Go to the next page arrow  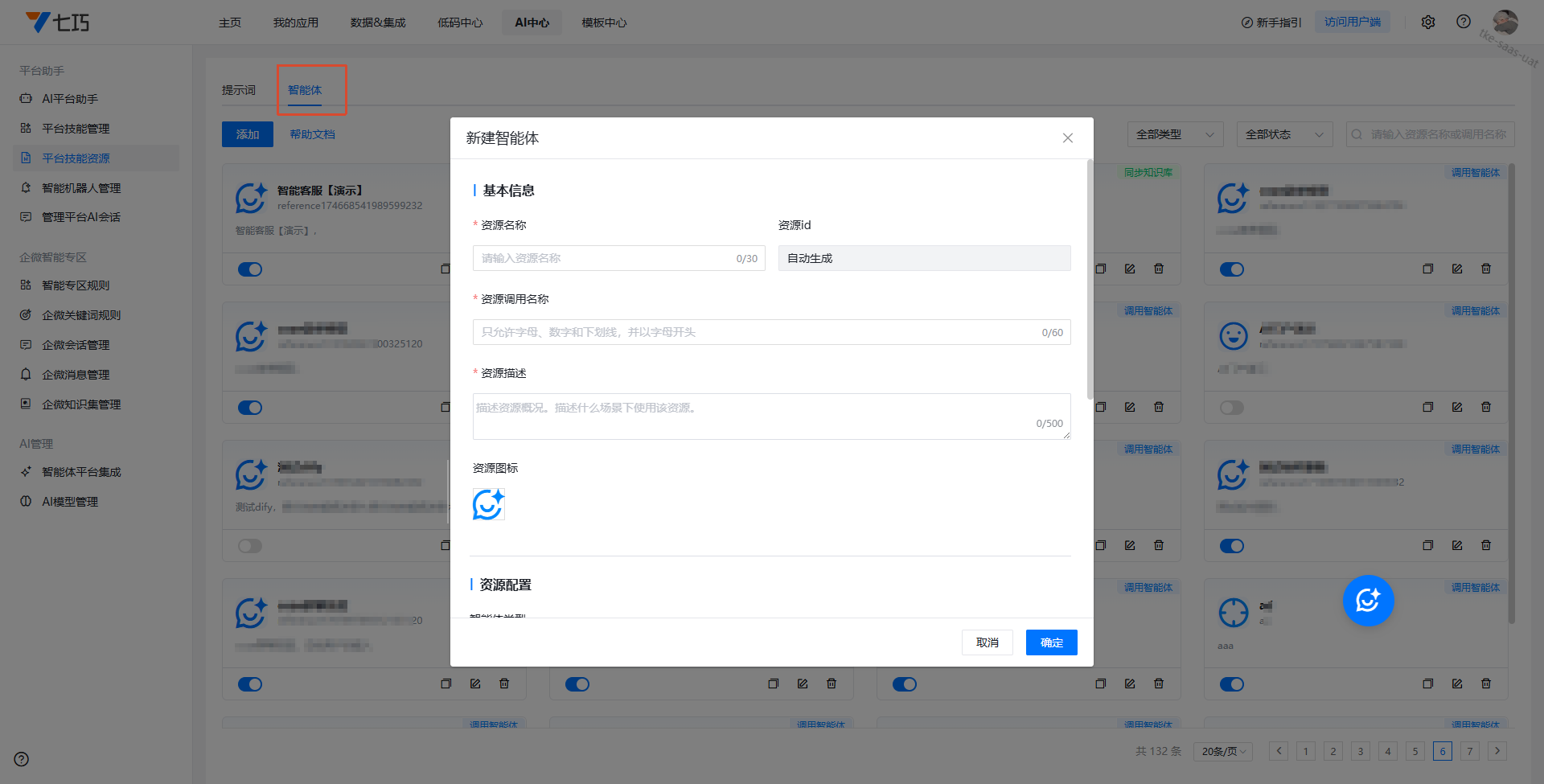[x=1497, y=751]
